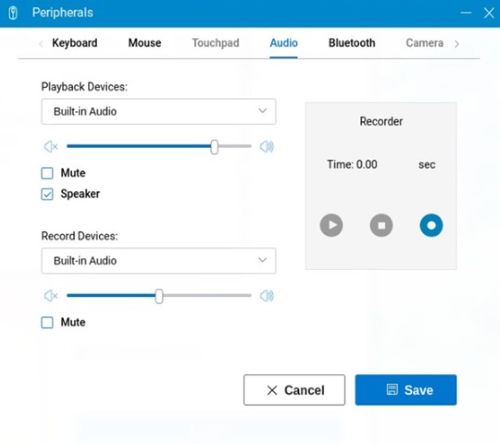Enable Mute under Playback Devices
This screenshot has height=444, width=500.
click(x=47, y=173)
